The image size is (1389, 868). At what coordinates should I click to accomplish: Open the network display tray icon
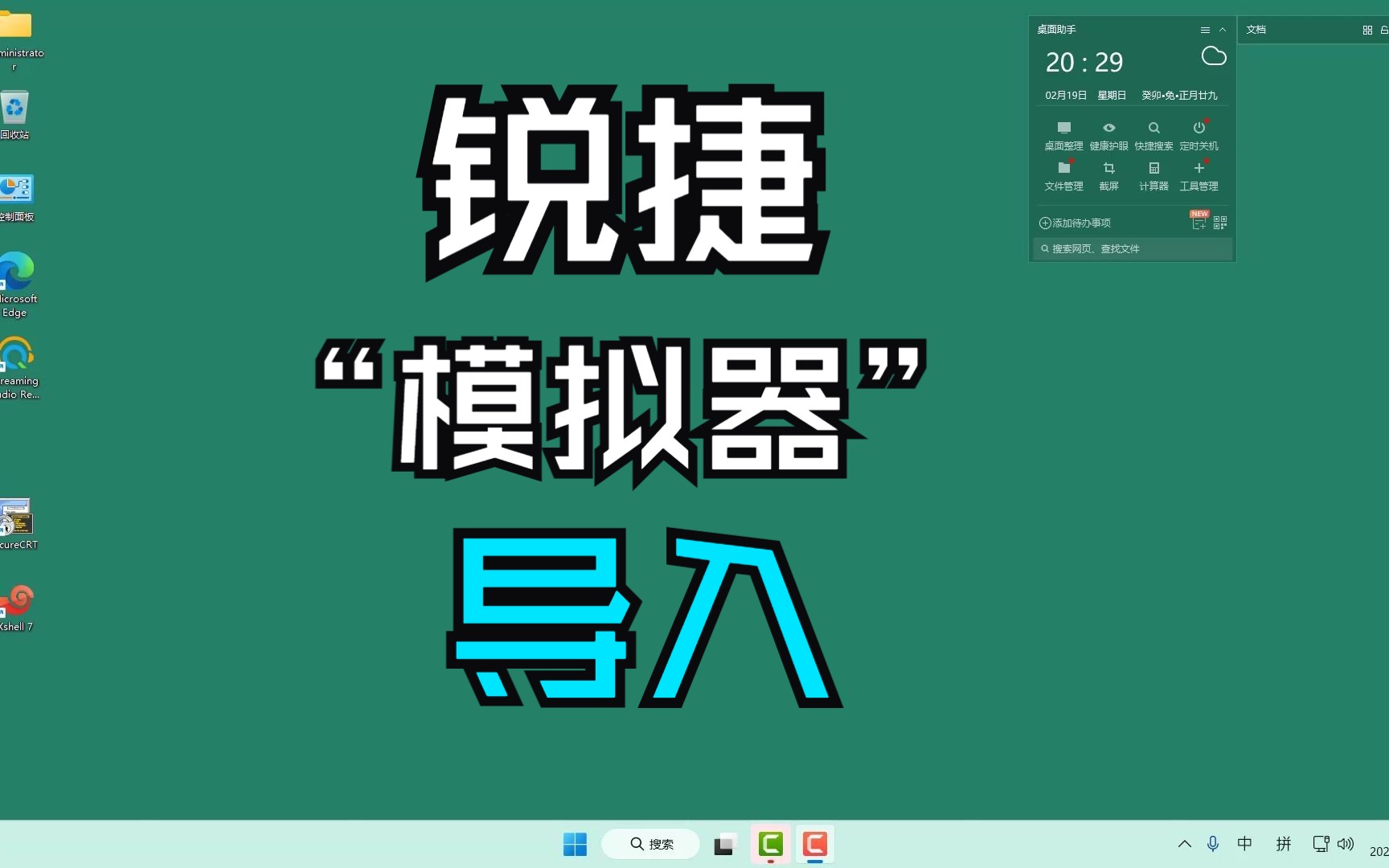pos(1321,844)
